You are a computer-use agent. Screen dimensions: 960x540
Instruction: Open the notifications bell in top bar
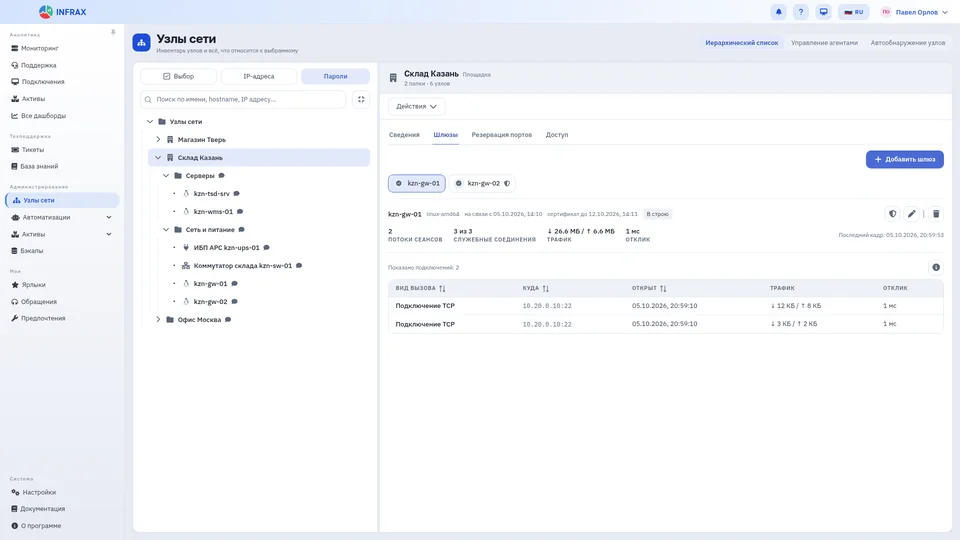pos(778,12)
